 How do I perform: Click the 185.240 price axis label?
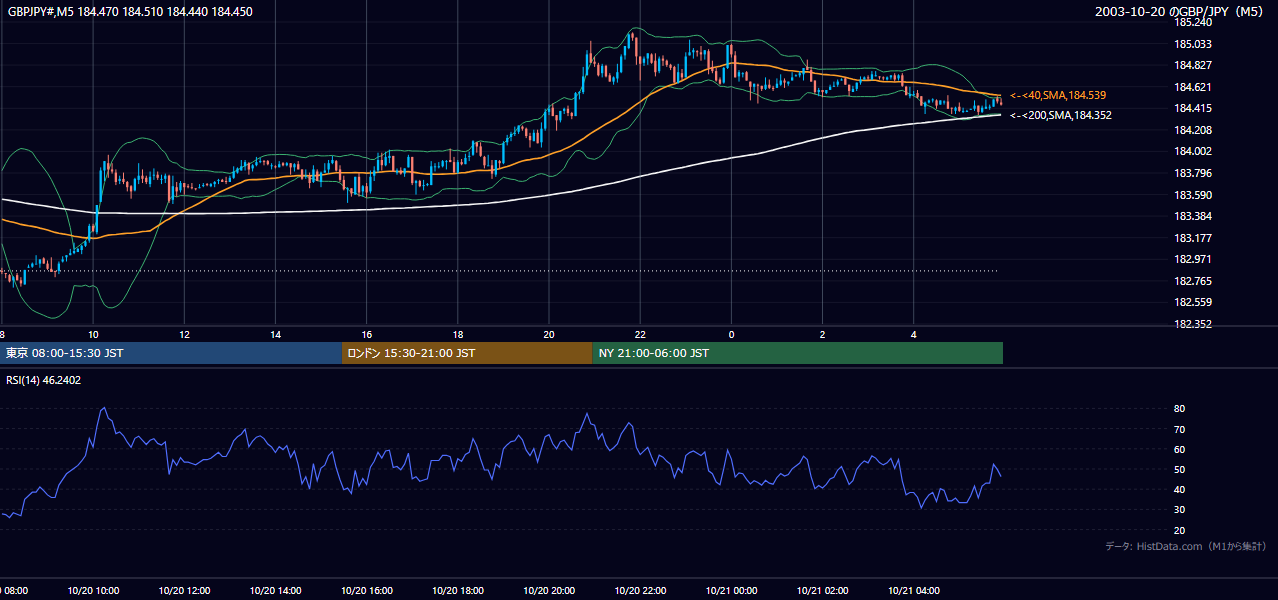1193,22
